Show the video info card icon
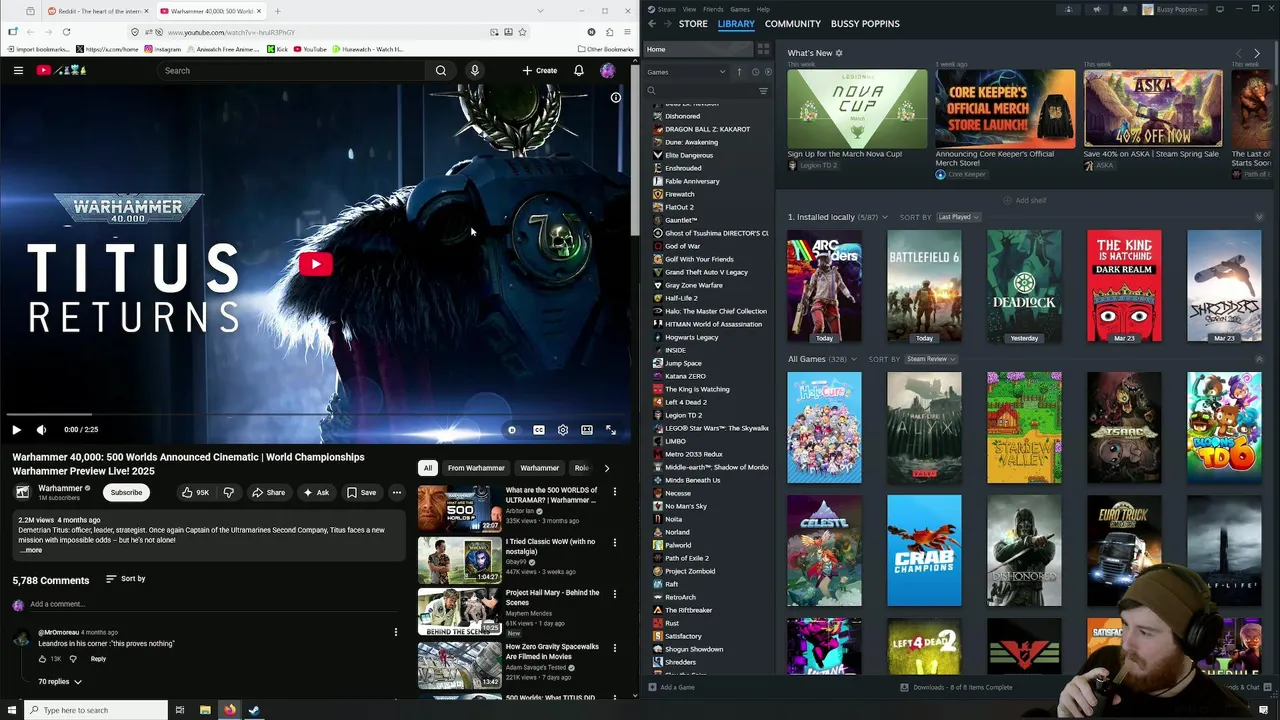The width and height of the screenshot is (1280, 720). point(616,97)
